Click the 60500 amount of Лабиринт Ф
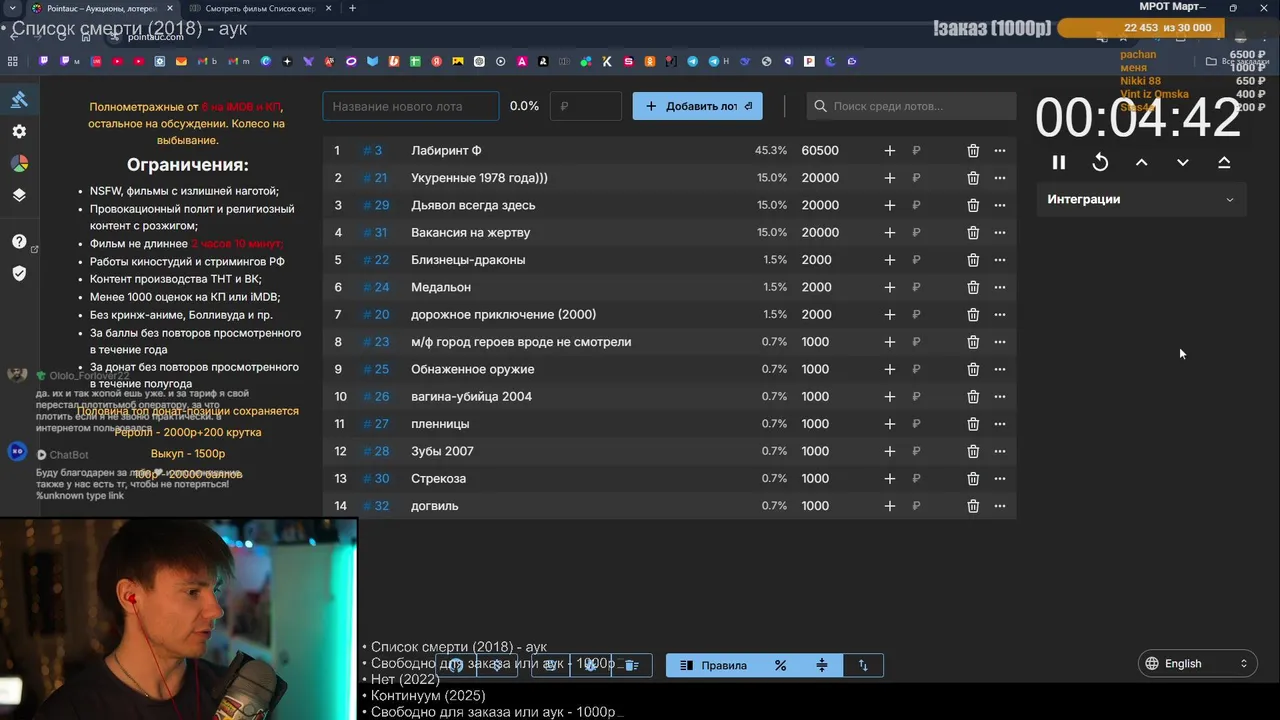The width and height of the screenshot is (1280, 720). (x=820, y=150)
